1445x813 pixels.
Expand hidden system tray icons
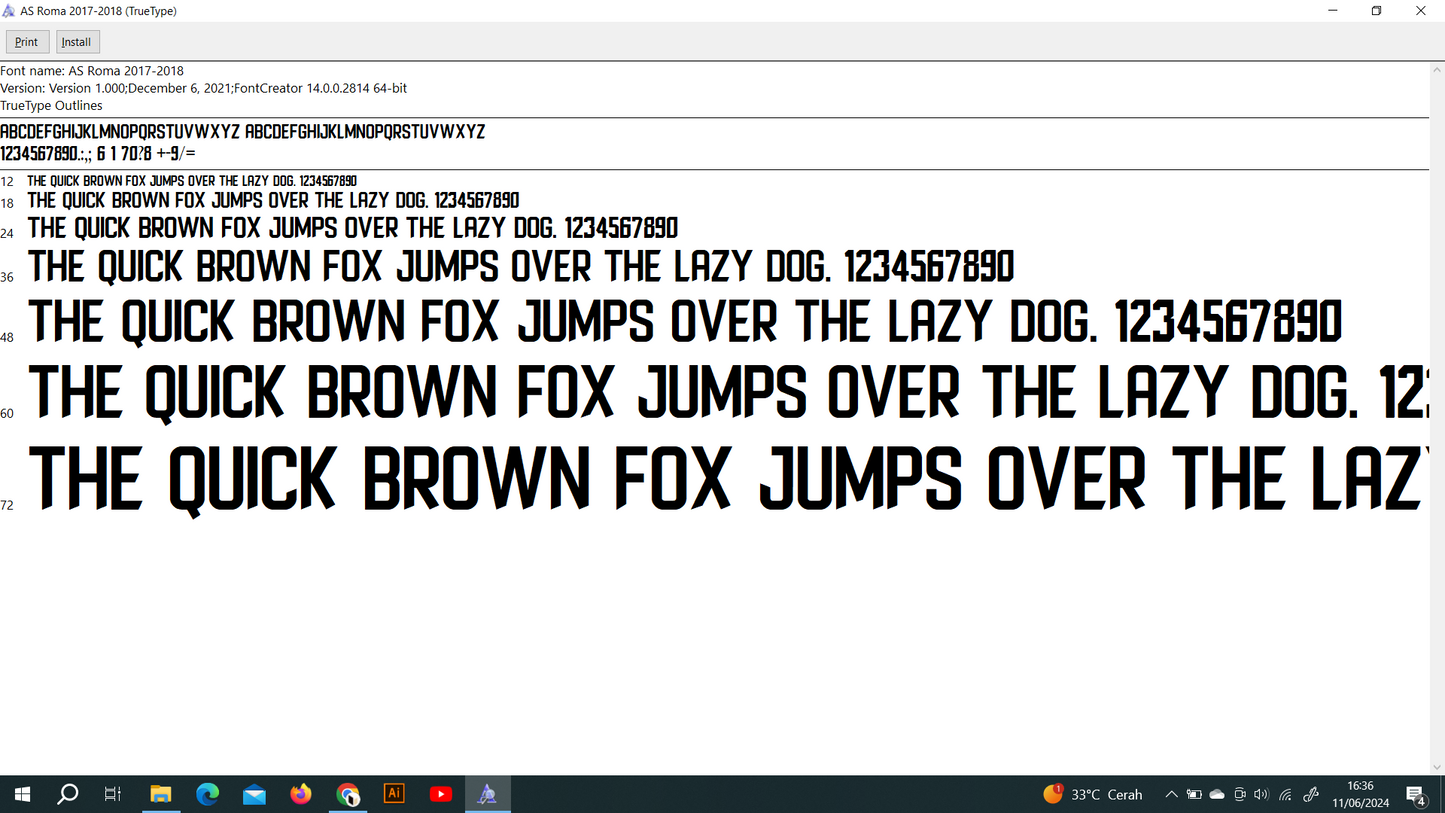click(1171, 794)
